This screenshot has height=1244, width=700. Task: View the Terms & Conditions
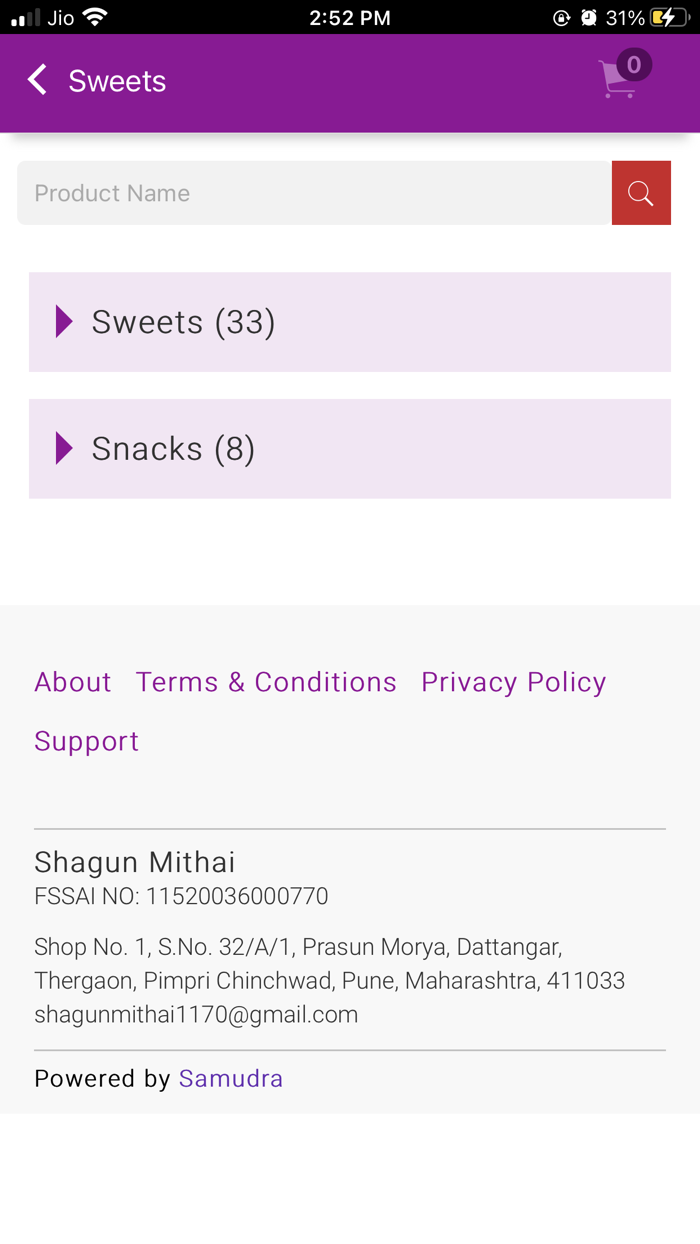click(x=266, y=681)
